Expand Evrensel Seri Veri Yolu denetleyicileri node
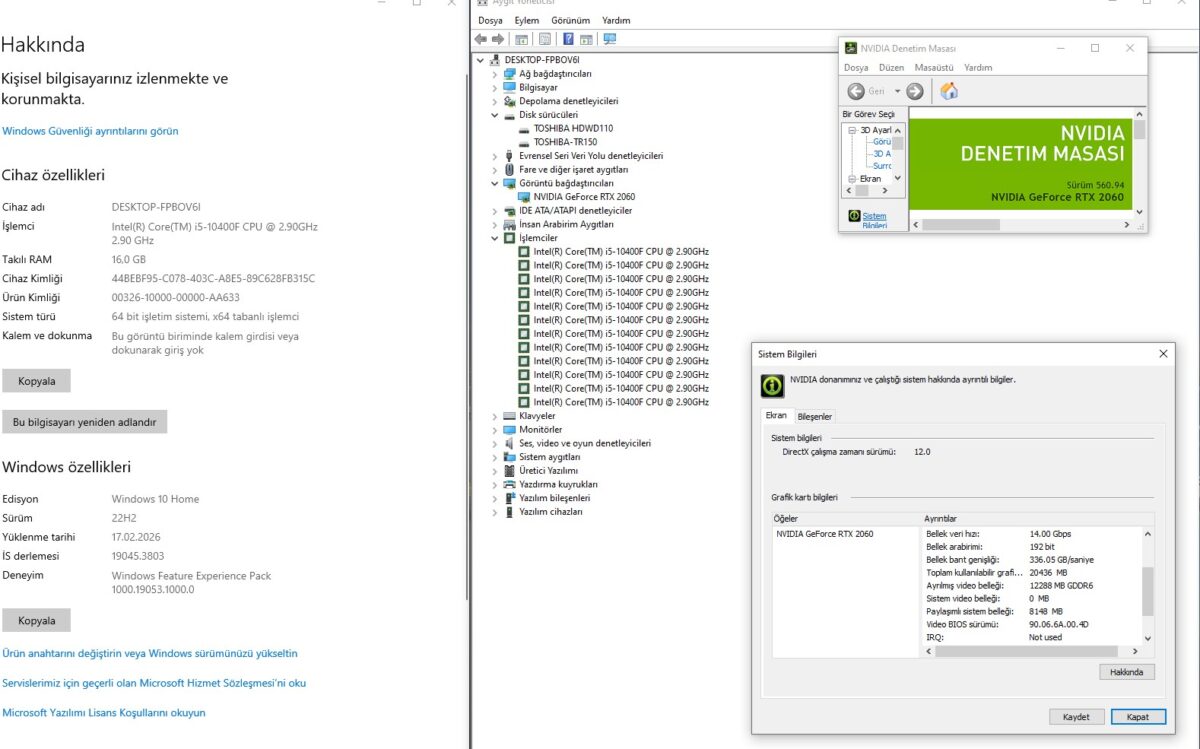 click(x=494, y=156)
